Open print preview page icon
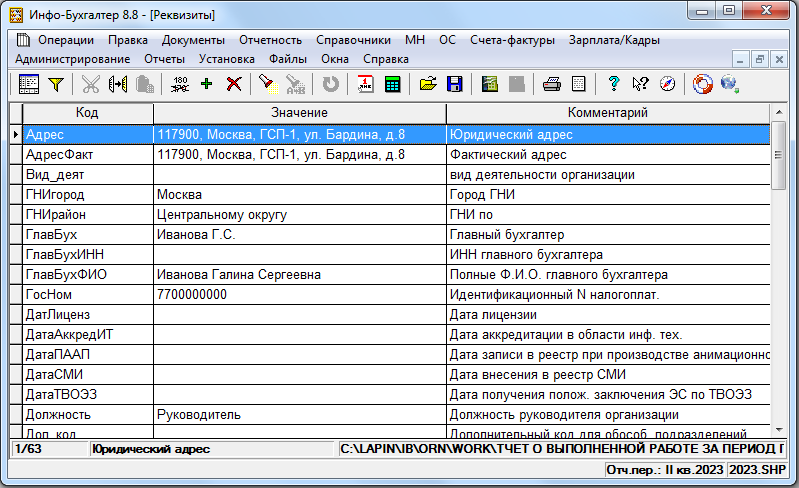799x488 pixels. (579, 84)
